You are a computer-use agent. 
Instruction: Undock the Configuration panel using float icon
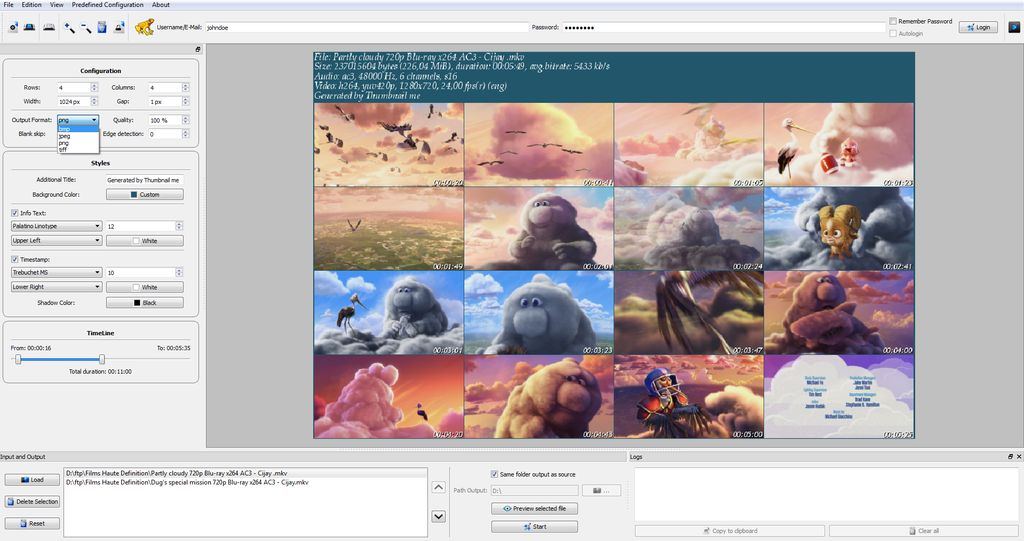[x=198, y=50]
